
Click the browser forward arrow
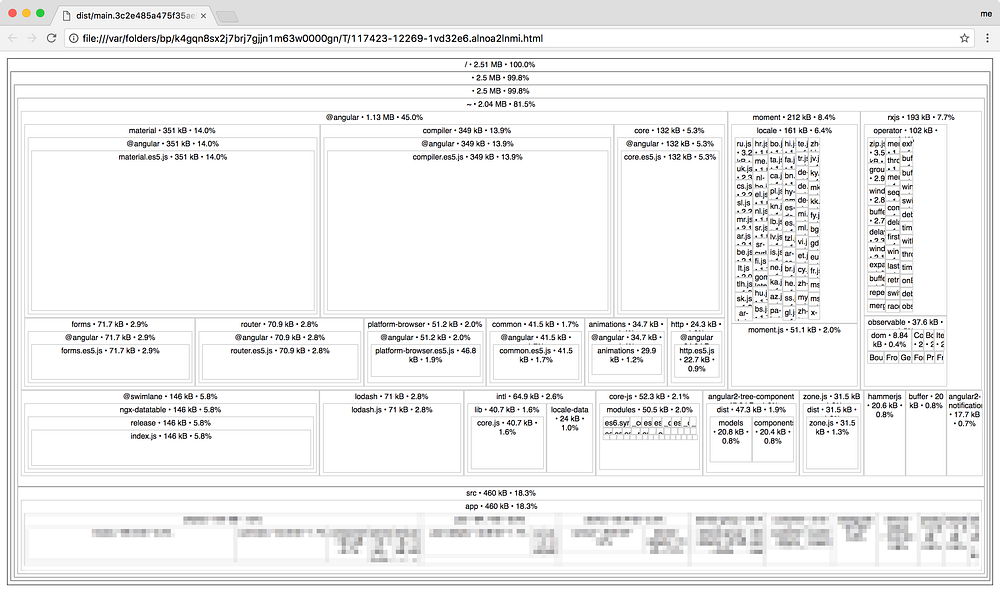32,38
